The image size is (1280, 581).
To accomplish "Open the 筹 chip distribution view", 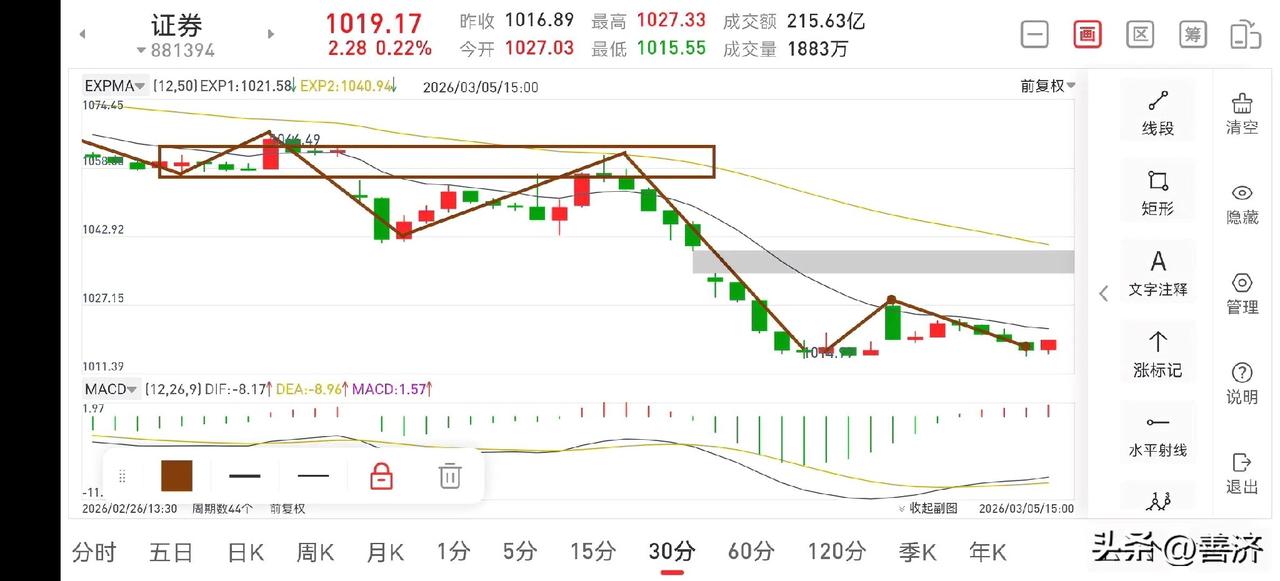I will (1192, 33).
